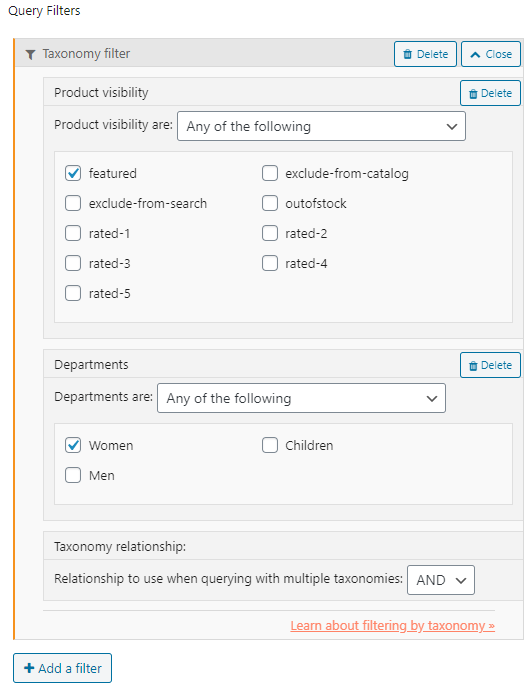Click the Add a filter button
This screenshot has height=690, width=532.
[62, 668]
